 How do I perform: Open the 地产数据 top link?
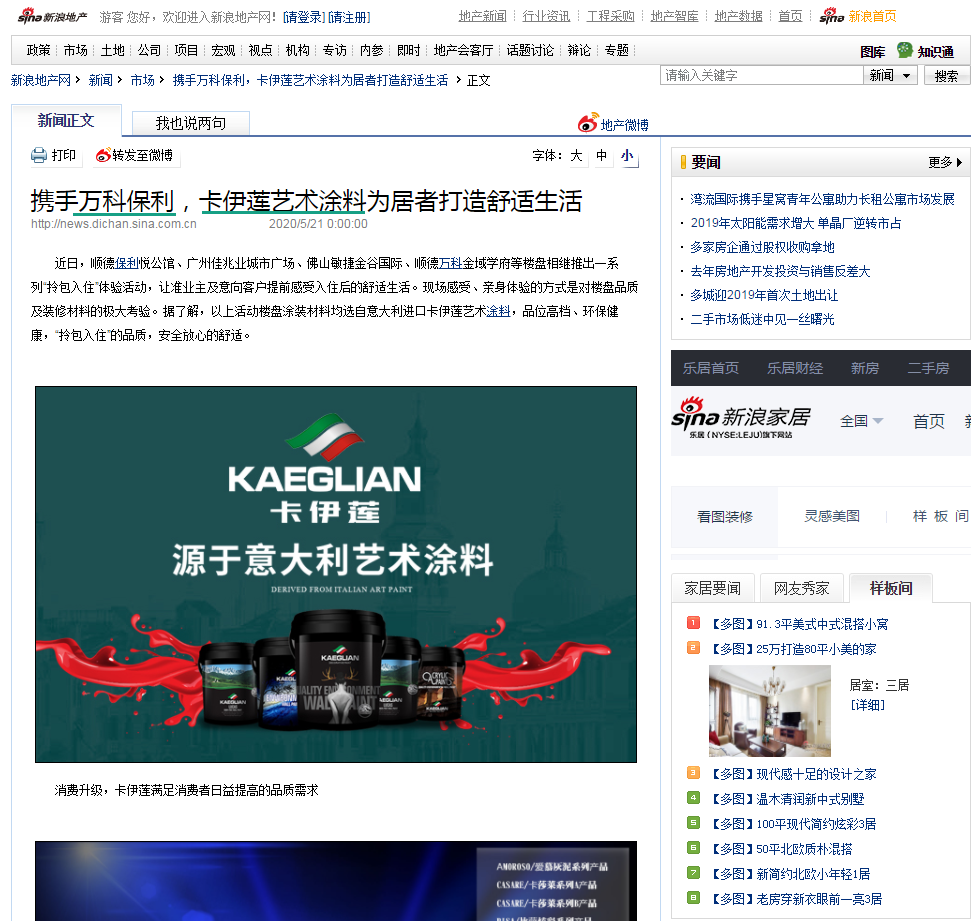738,16
